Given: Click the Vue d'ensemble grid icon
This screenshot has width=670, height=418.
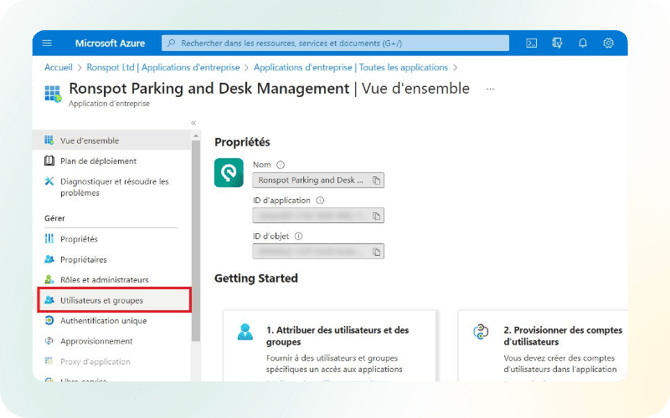Looking at the screenshot, I should (x=49, y=140).
